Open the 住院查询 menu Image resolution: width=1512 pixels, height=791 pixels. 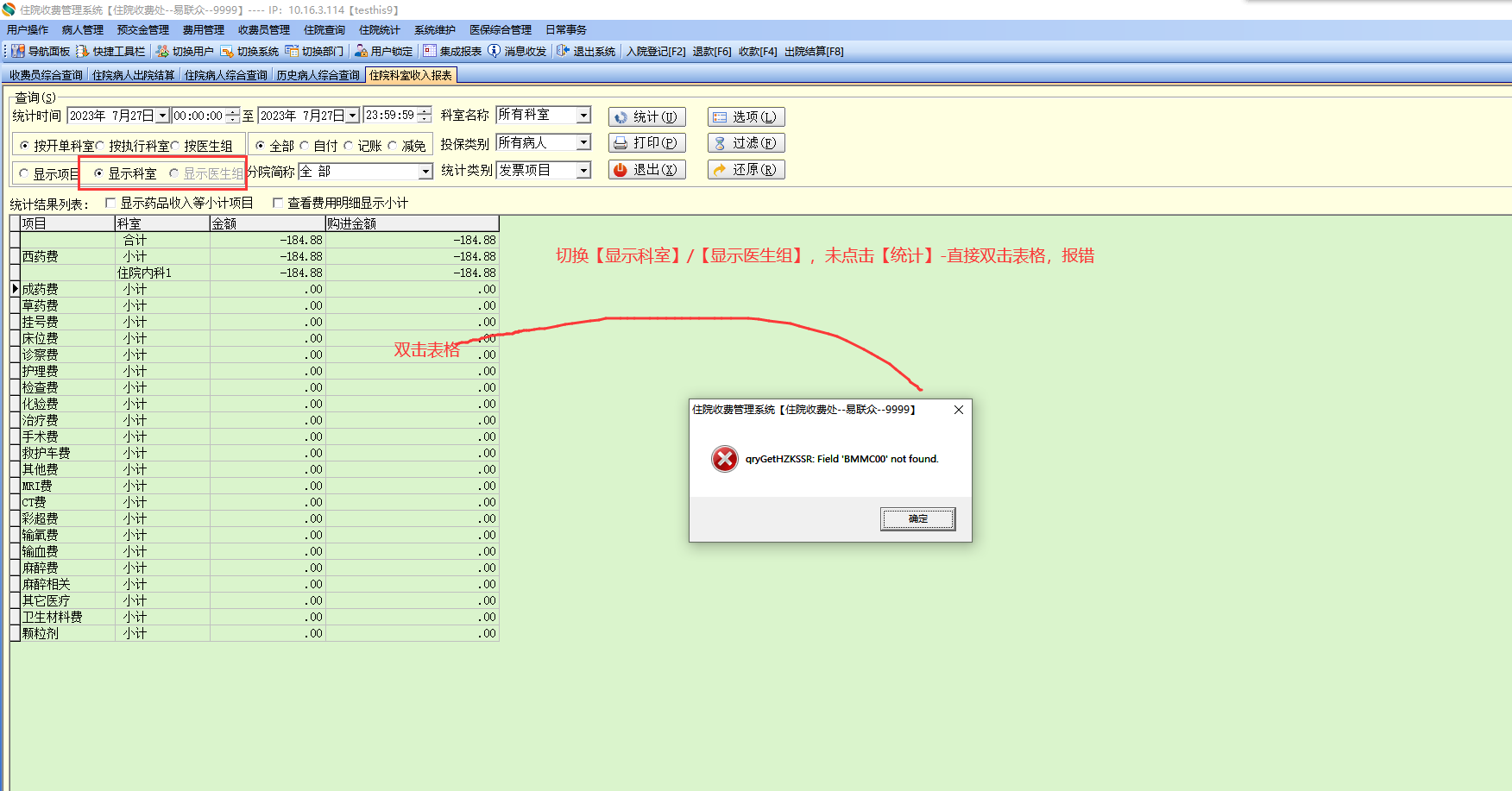324,30
